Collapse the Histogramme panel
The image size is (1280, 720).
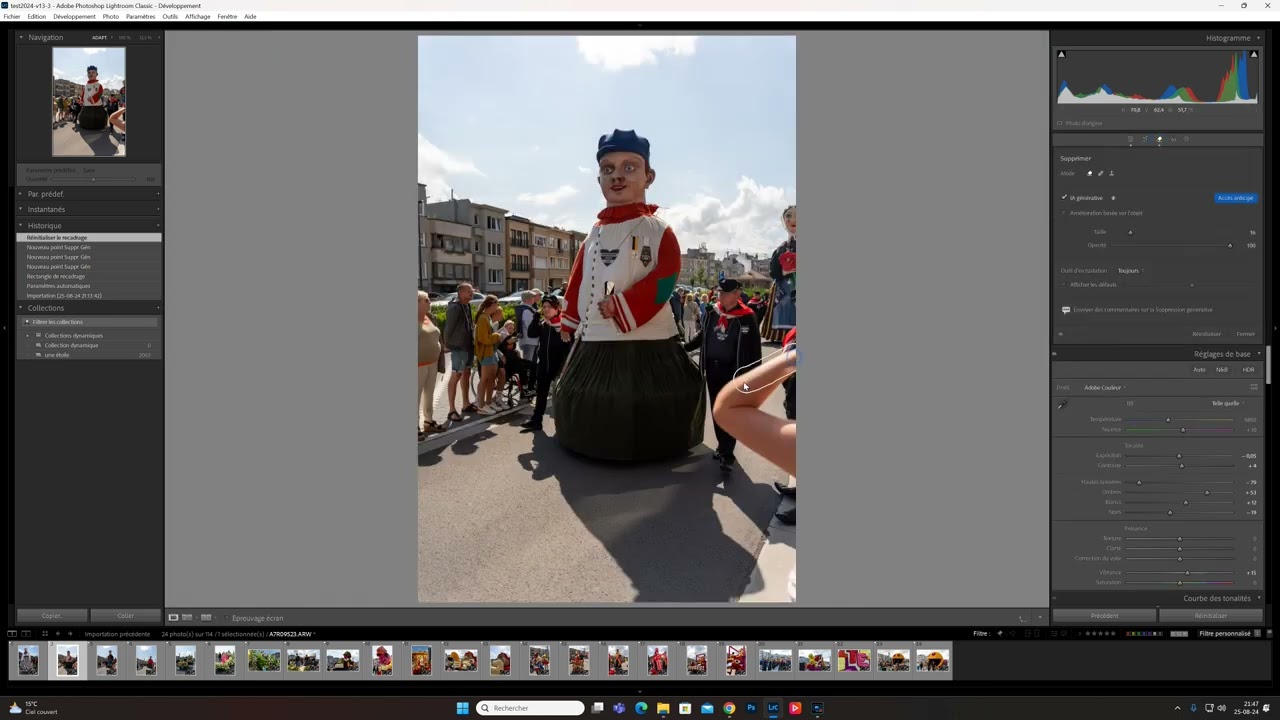1259,38
